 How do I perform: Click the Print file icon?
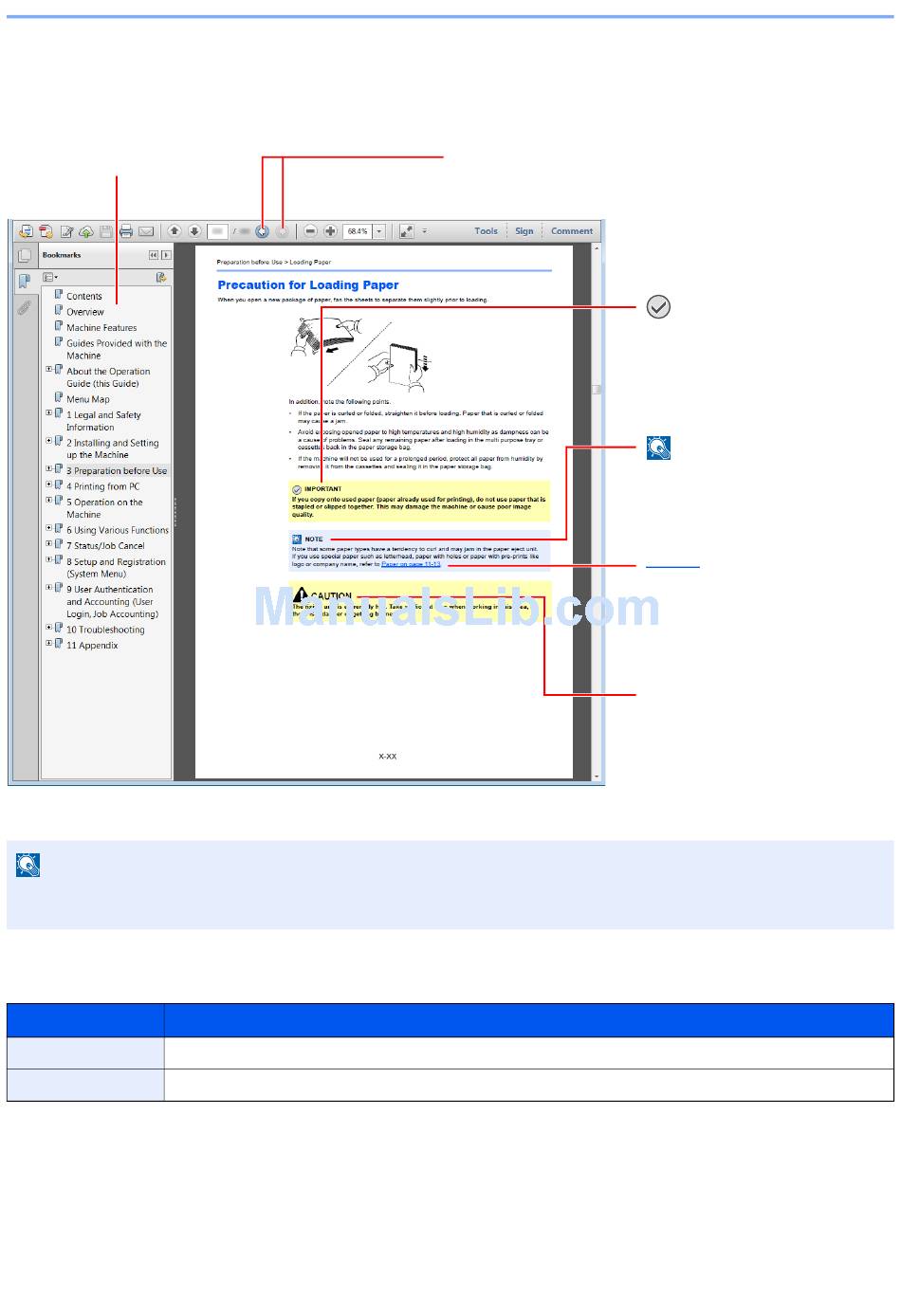click(126, 231)
